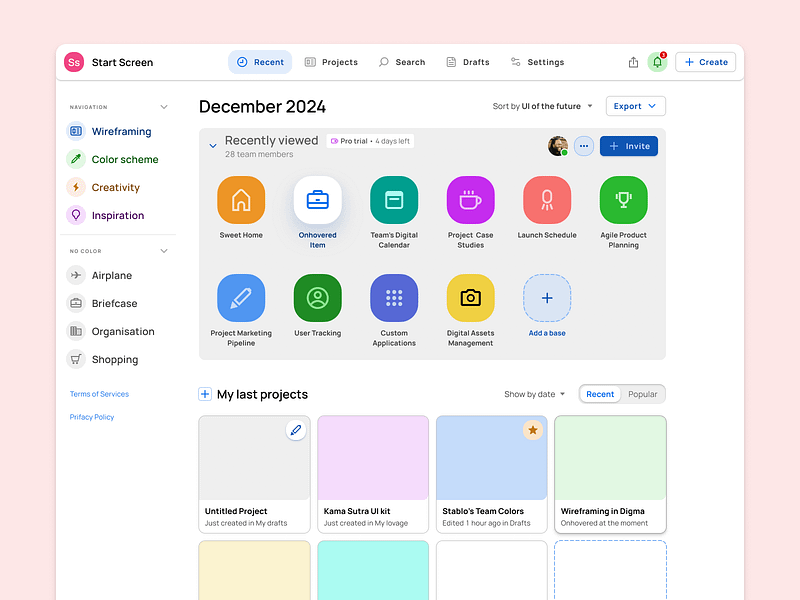Click the December 2024 heading
This screenshot has height=600, width=800.
[x=262, y=107]
